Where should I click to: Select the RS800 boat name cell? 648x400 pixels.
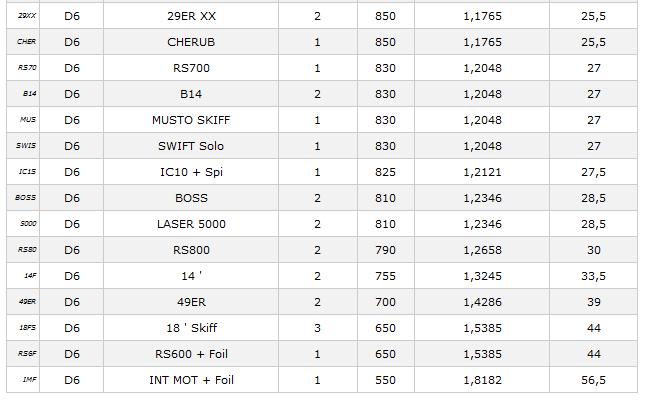(191, 250)
